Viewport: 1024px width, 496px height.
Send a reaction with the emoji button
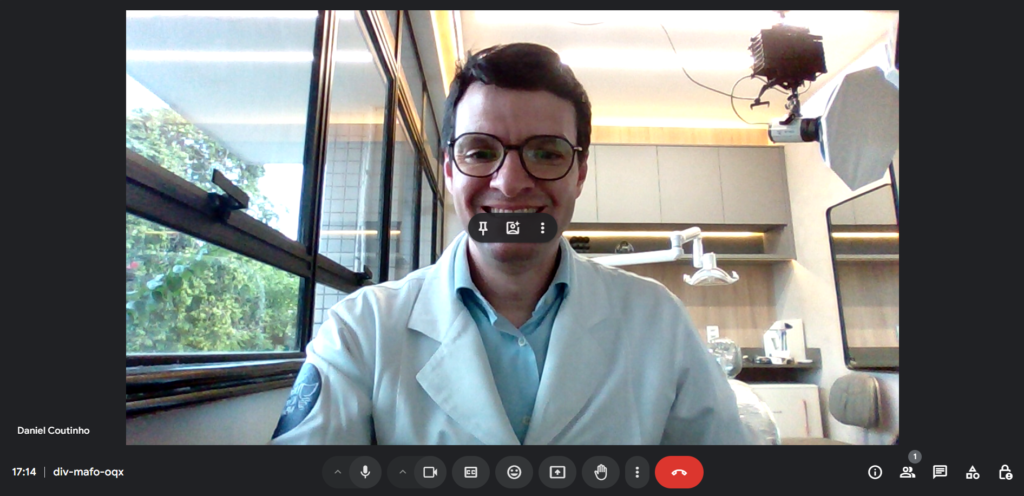(514, 472)
